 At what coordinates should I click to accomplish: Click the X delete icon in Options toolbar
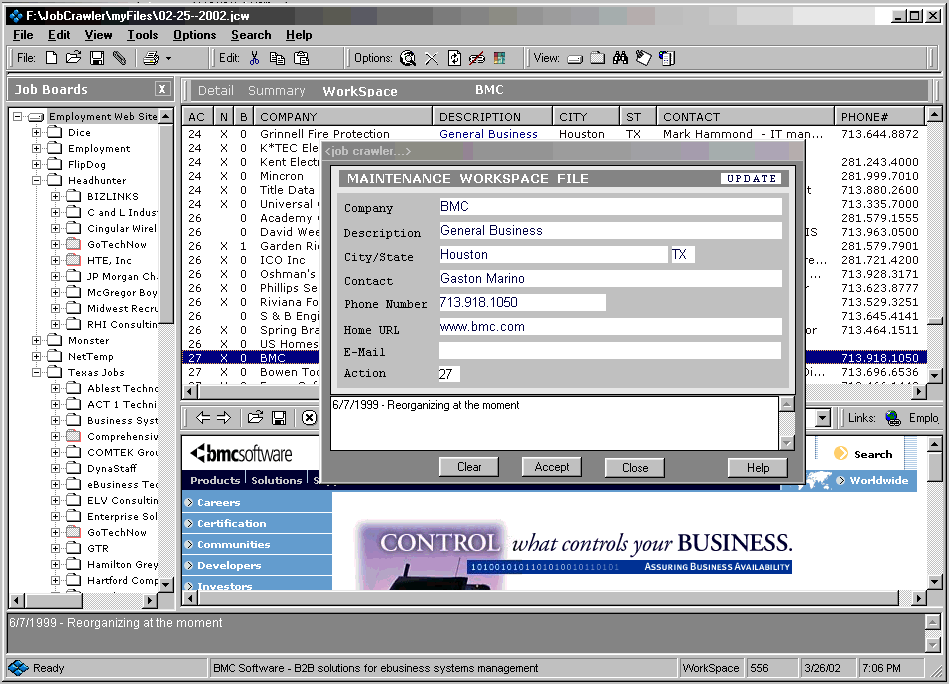[431, 59]
